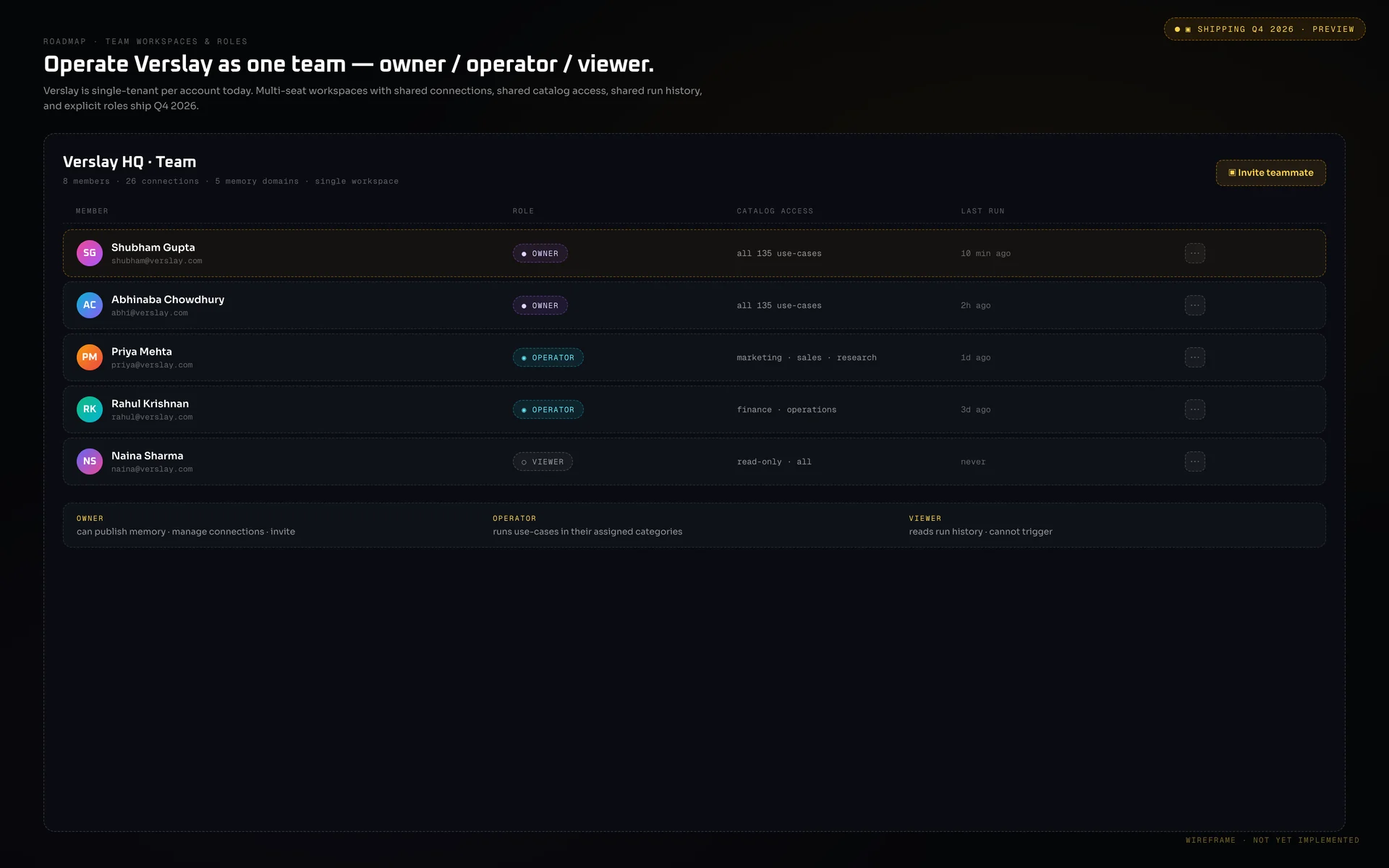
Task: Click the OPERATOR legend label
Action: [x=514, y=519]
